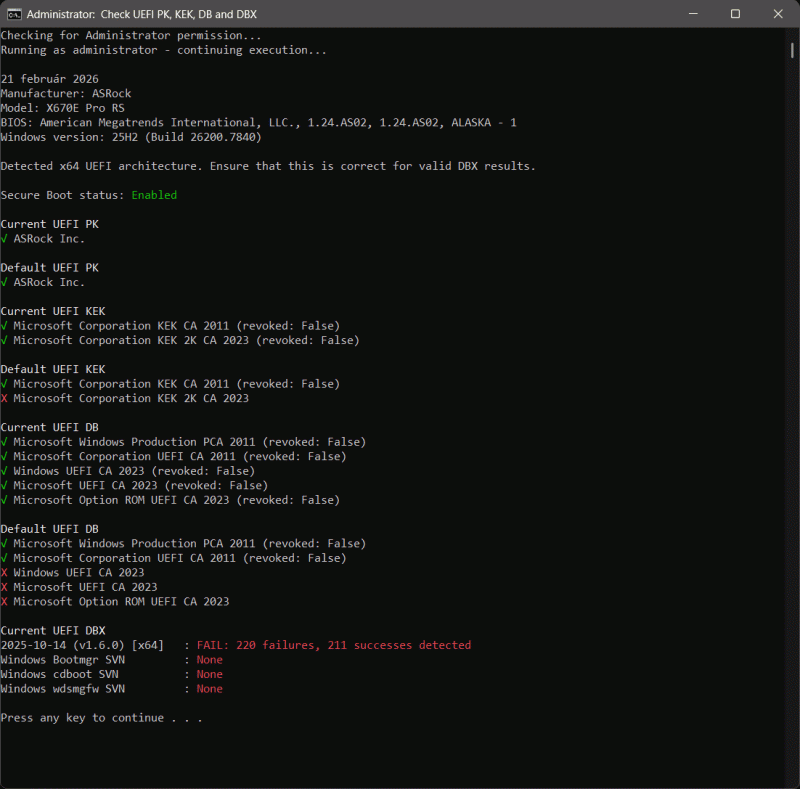Click 'Default UEFI PK' heading

(49, 268)
